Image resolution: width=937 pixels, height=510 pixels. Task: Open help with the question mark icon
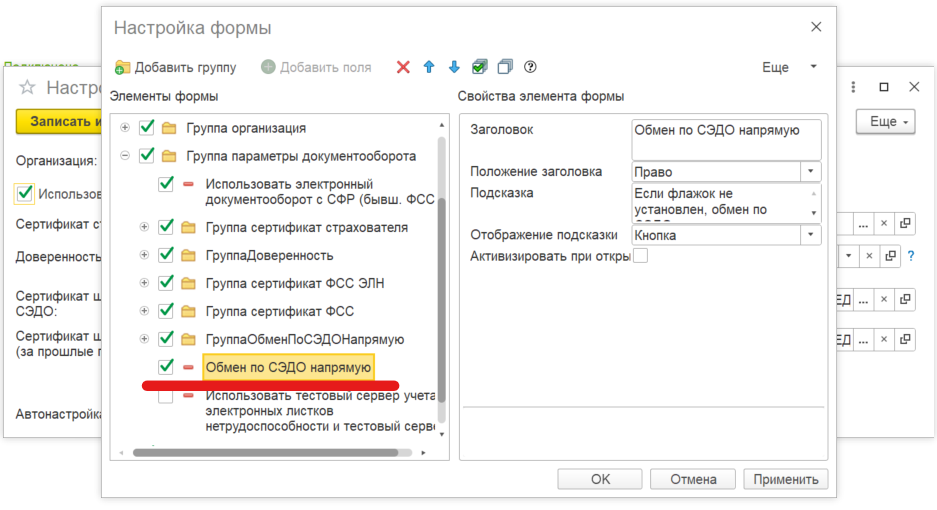pyautogui.click(x=530, y=67)
